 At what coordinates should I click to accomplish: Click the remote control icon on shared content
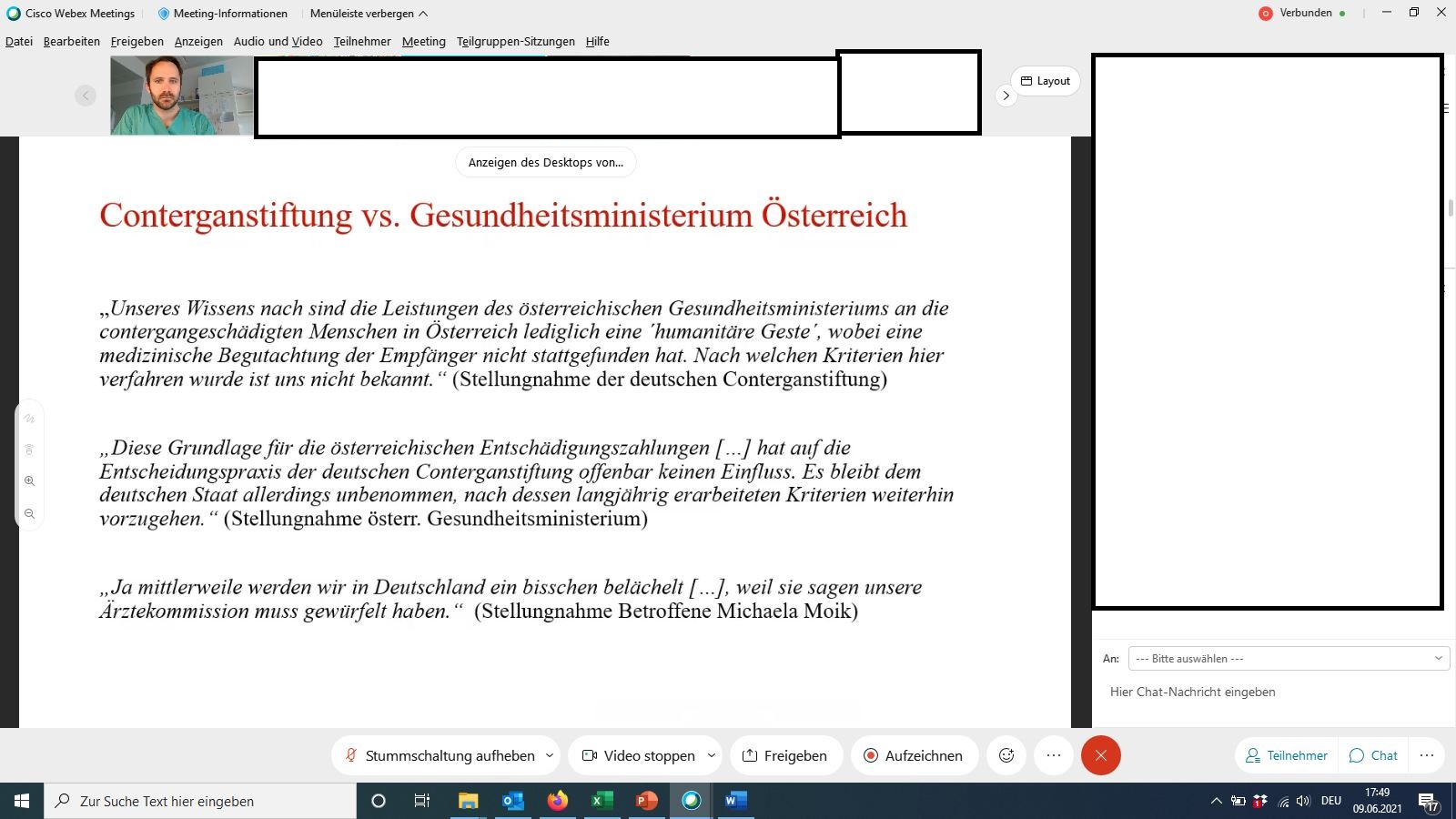[29, 450]
